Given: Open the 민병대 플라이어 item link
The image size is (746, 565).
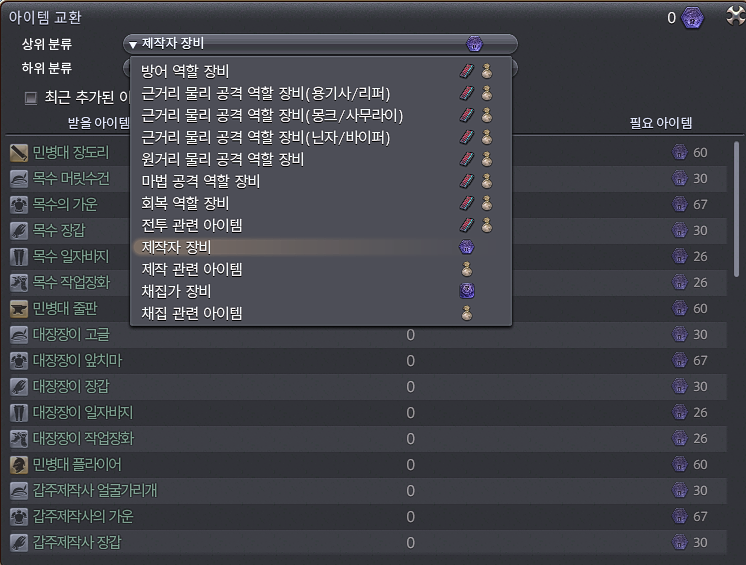Looking at the screenshot, I should coord(77,465).
